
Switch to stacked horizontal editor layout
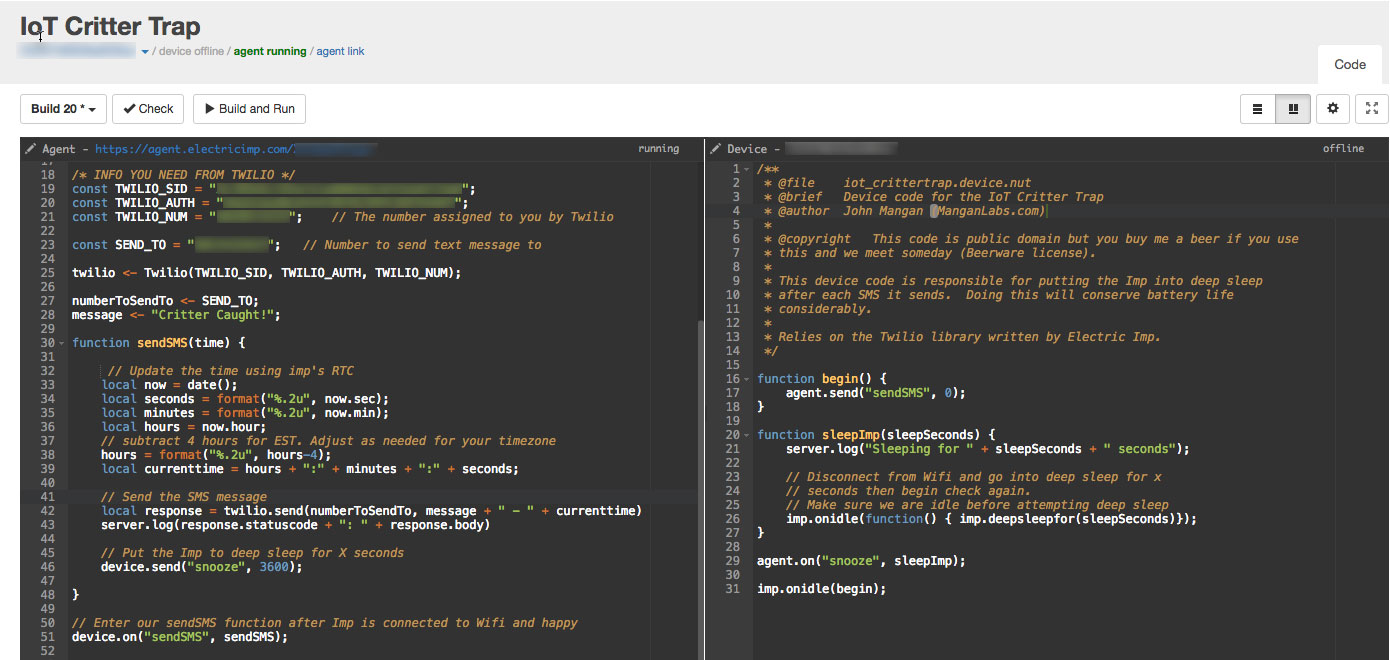pos(1257,109)
